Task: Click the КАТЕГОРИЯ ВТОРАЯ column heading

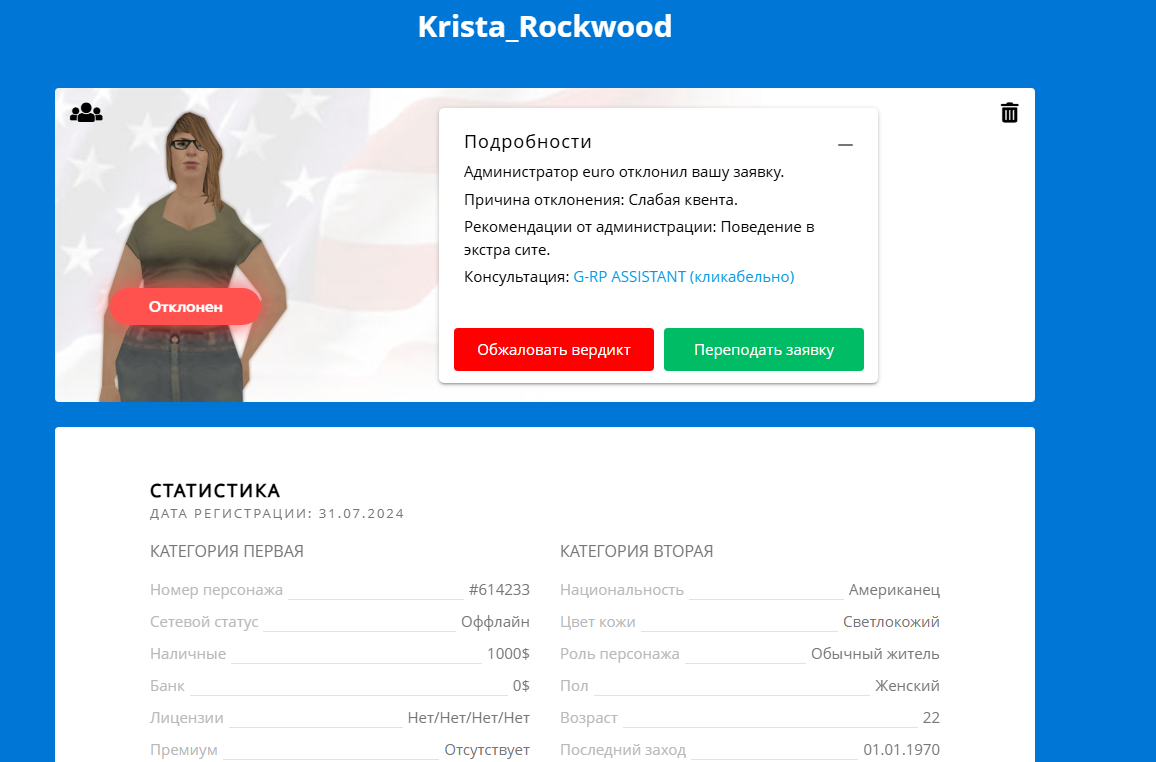Action: (636, 552)
